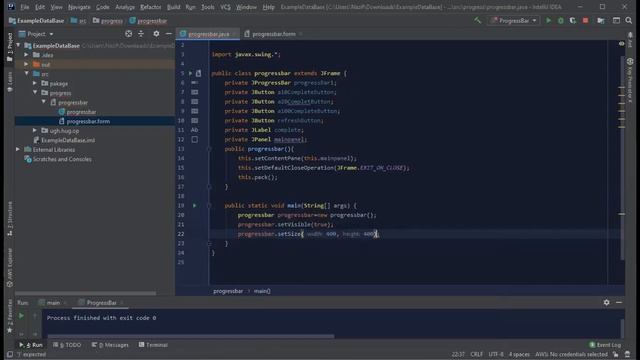
Task: Click the Select Opened File window icon
Action: [x=616, y=20]
